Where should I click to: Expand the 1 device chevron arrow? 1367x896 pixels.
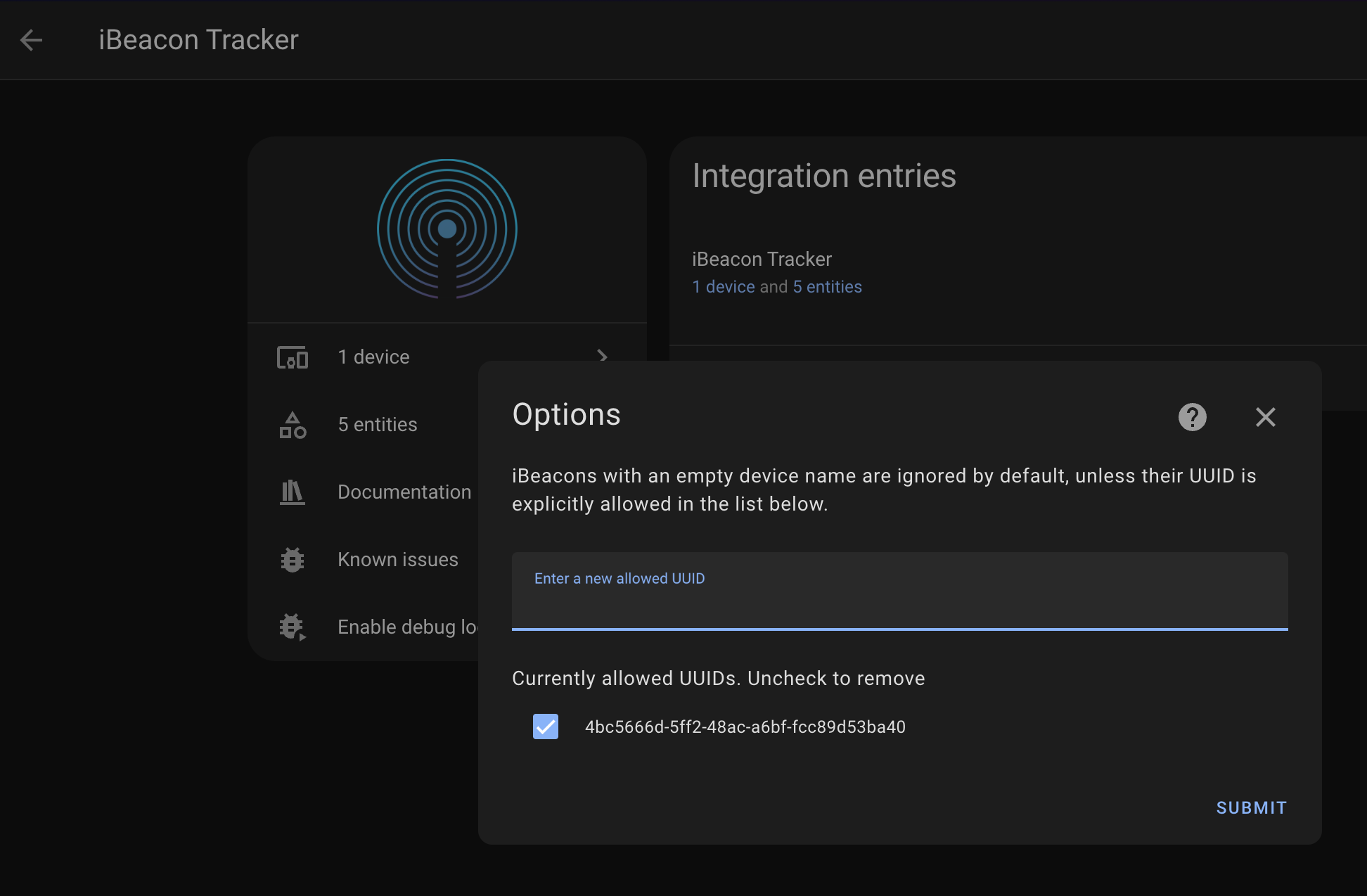tap(602, 356)
